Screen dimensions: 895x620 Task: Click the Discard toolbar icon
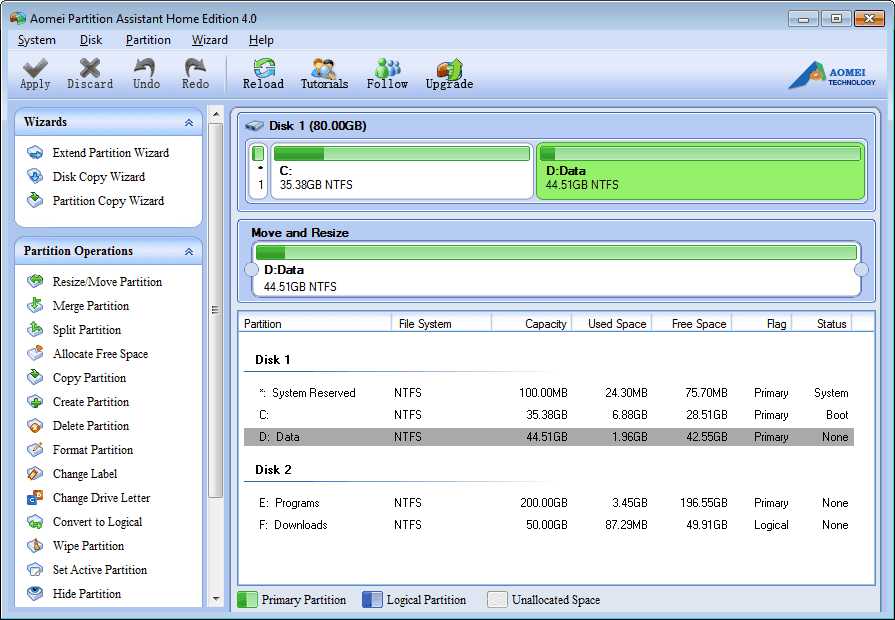90,68
